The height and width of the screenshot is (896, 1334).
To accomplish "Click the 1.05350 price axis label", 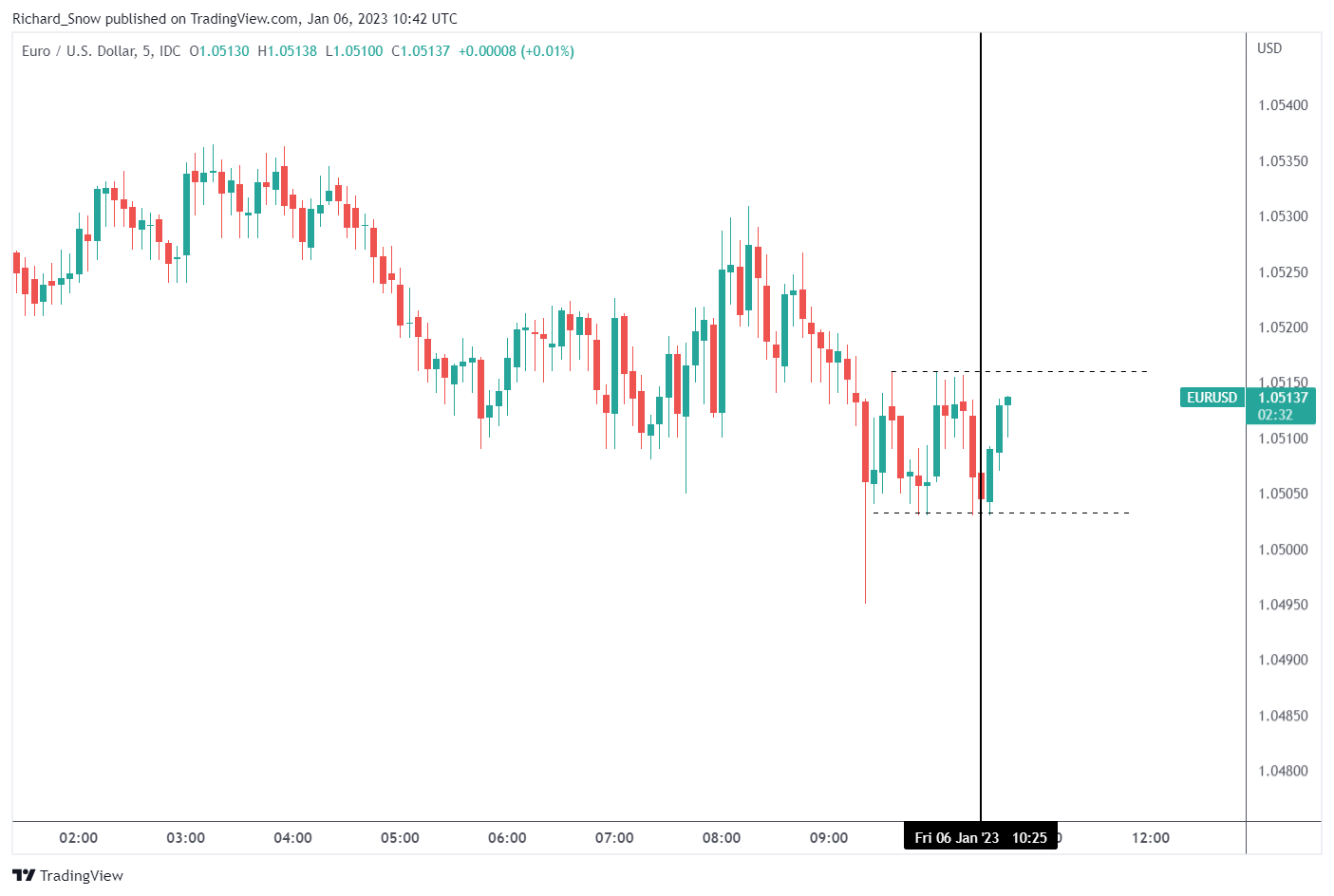I will (1283, 161).
